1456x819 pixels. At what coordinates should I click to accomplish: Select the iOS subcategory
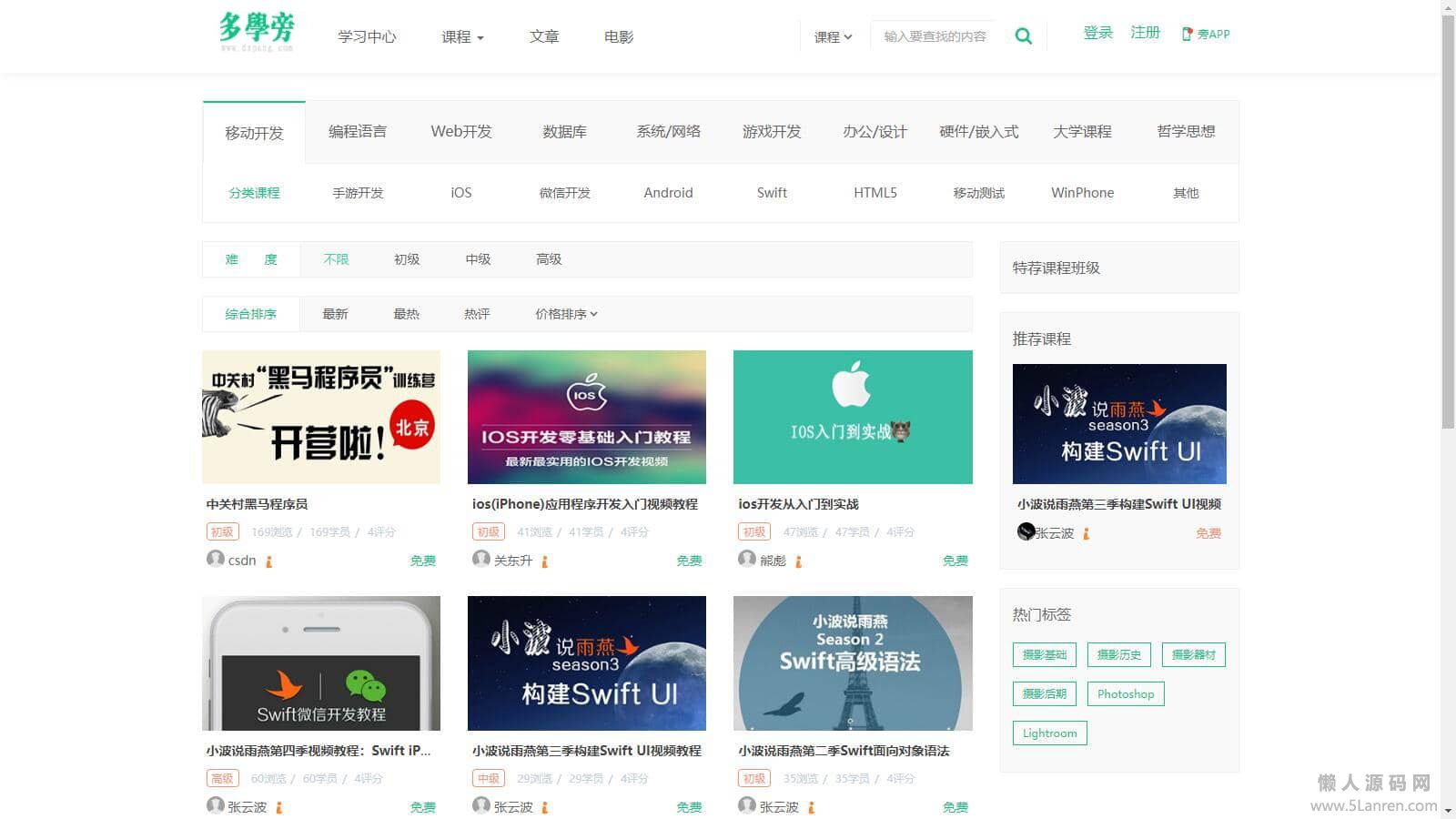click(x=461, y=193)
